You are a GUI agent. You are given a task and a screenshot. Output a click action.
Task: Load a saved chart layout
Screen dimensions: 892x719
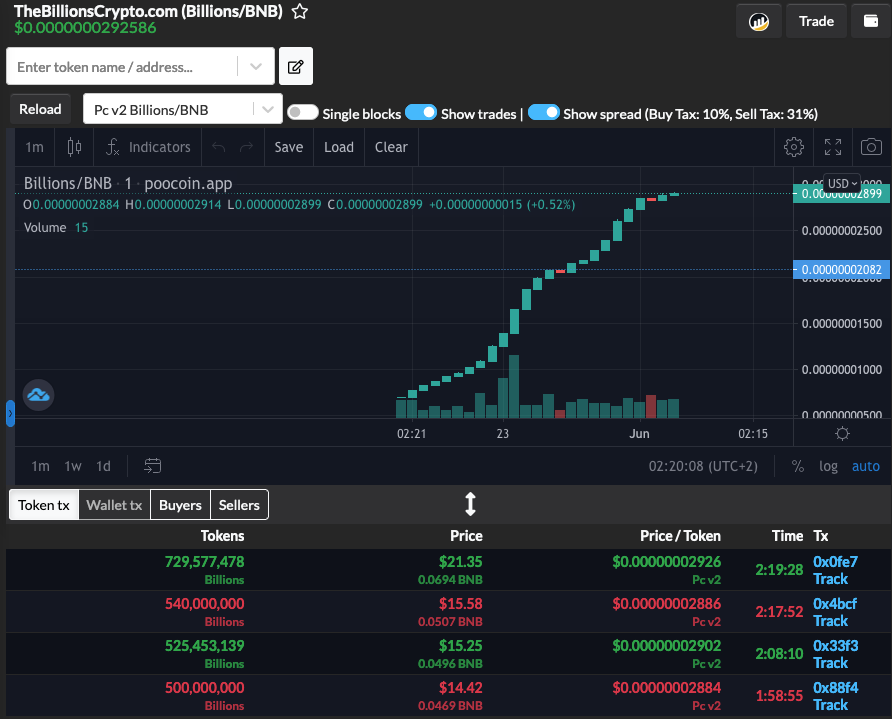[339, 147]
